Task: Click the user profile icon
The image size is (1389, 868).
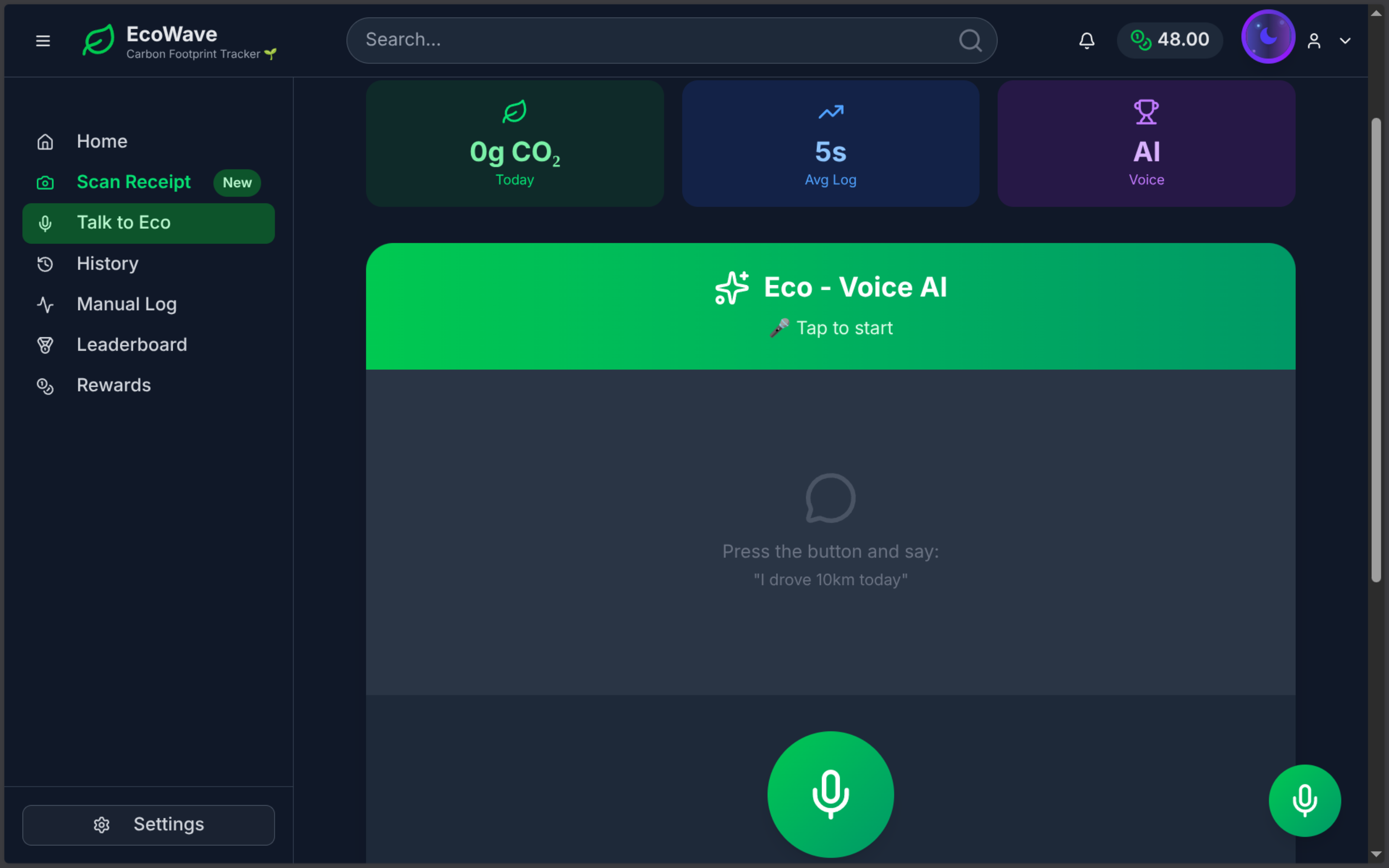Action: point(1314,41)
